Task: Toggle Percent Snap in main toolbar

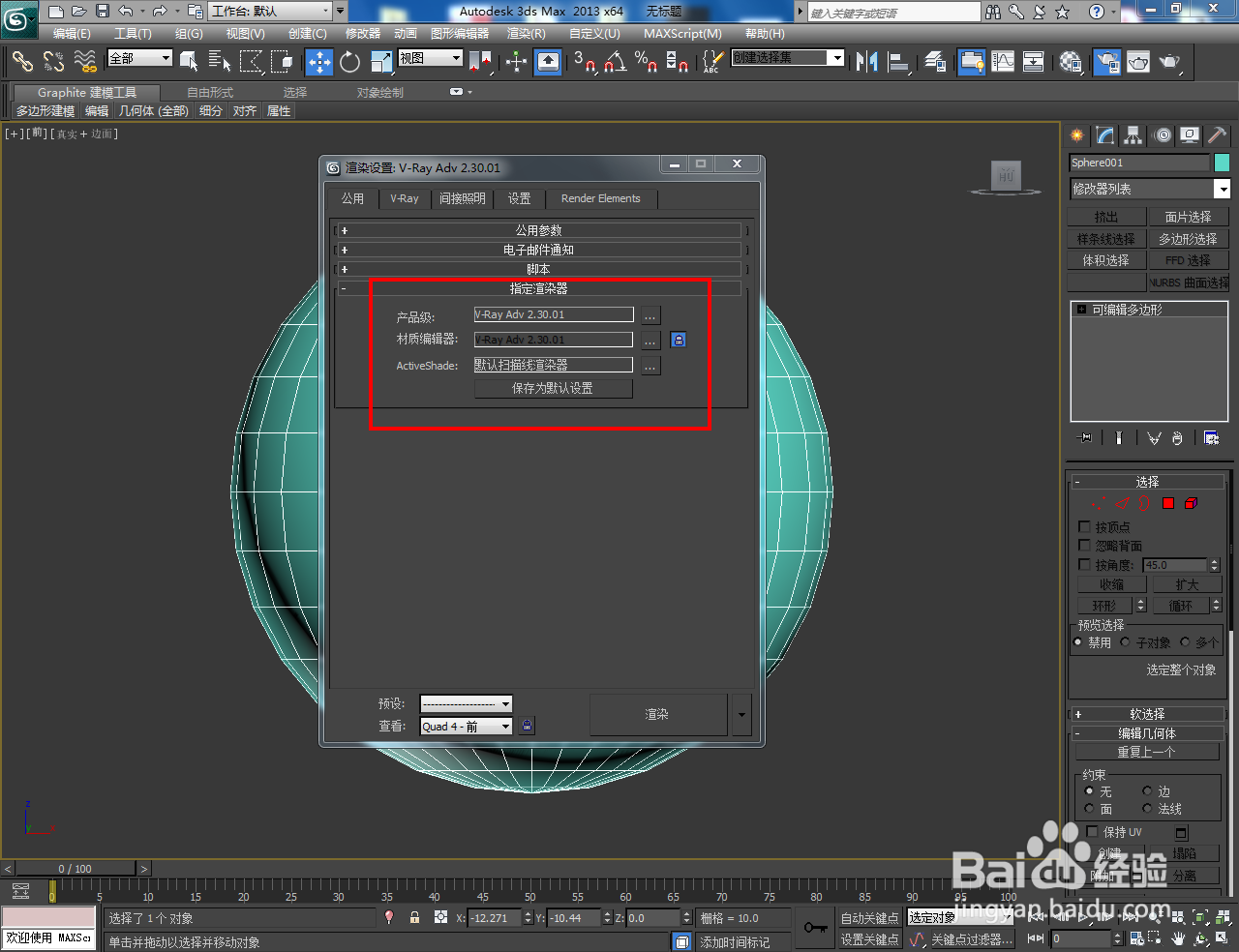Action: pos(646,62)
